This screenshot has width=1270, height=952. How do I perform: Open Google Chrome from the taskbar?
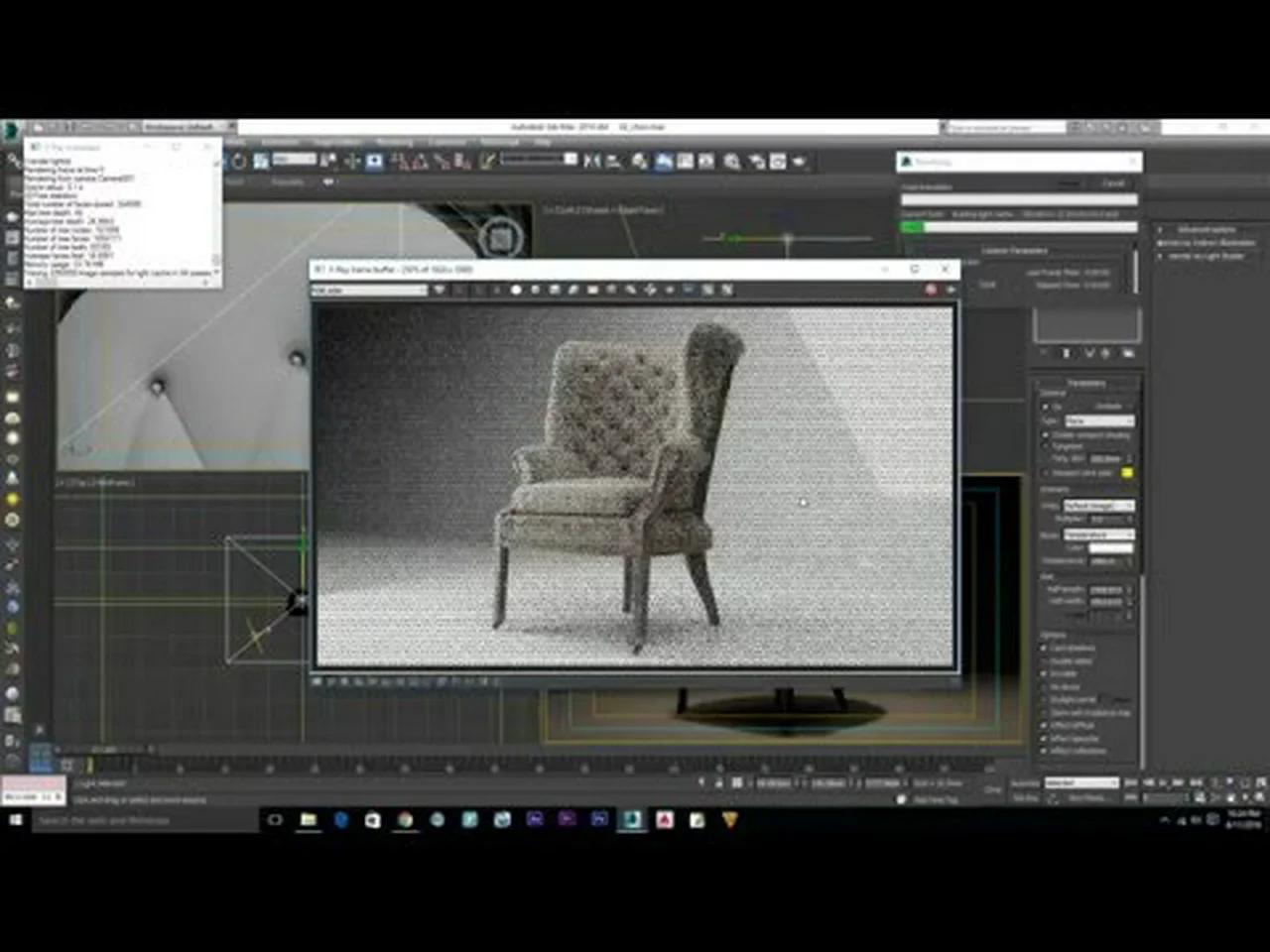405,820
